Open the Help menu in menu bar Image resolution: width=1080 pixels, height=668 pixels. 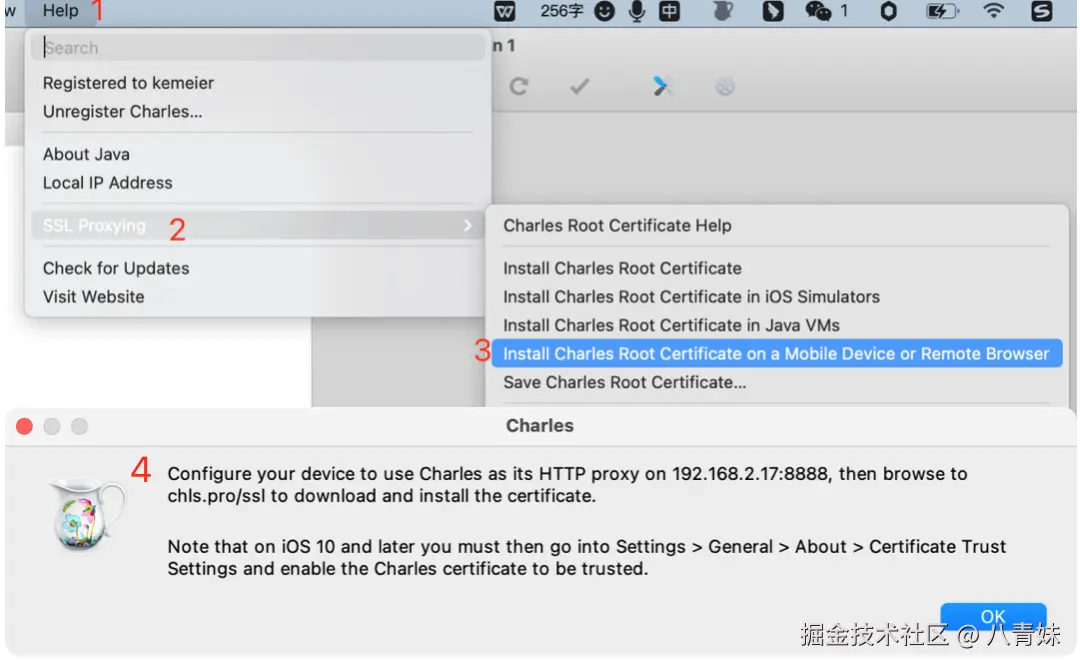pos(61,10)
